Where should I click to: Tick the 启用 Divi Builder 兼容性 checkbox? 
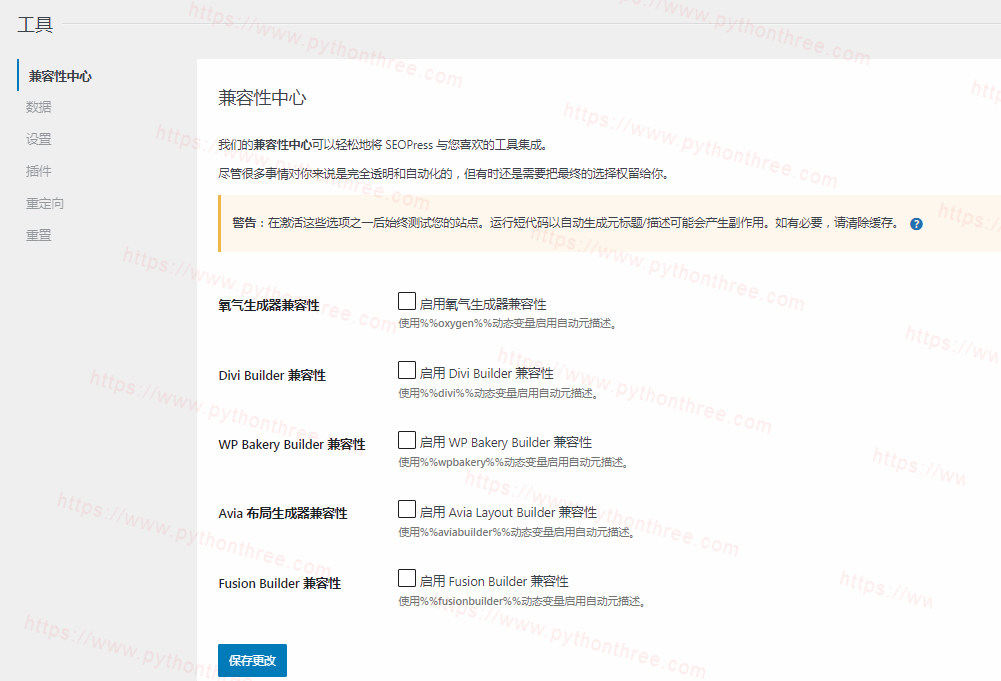[407, 370]
